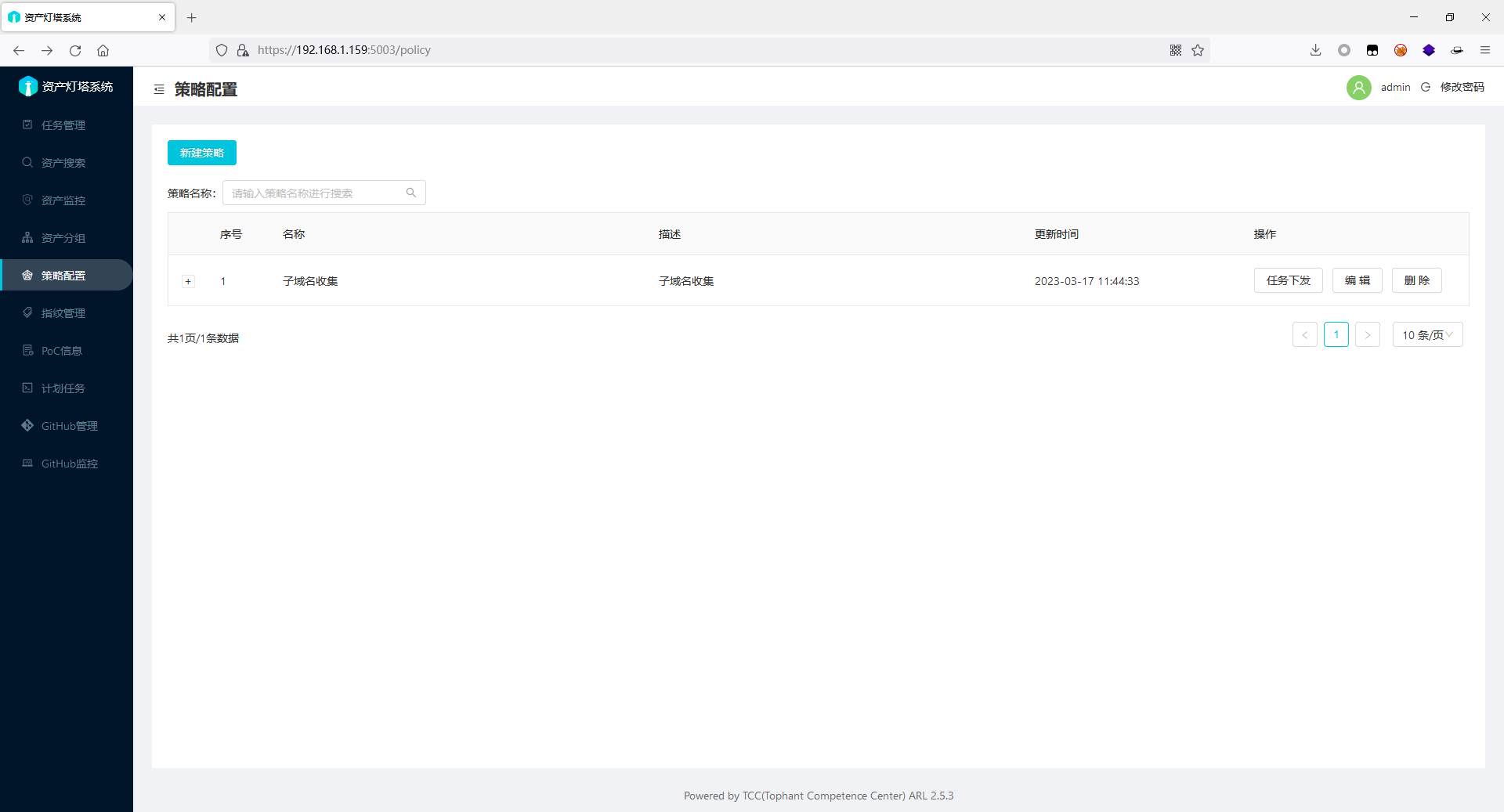Open the browser hamburger menu

[1485, 50]
